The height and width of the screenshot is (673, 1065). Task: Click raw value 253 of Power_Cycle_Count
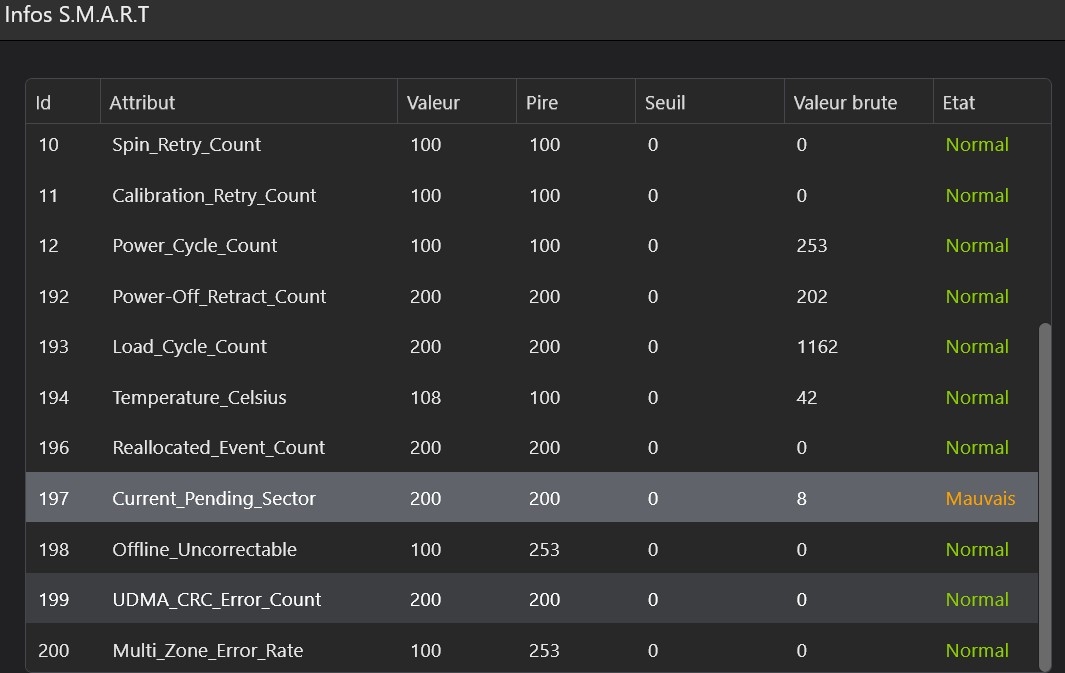(x=812, y=246)
